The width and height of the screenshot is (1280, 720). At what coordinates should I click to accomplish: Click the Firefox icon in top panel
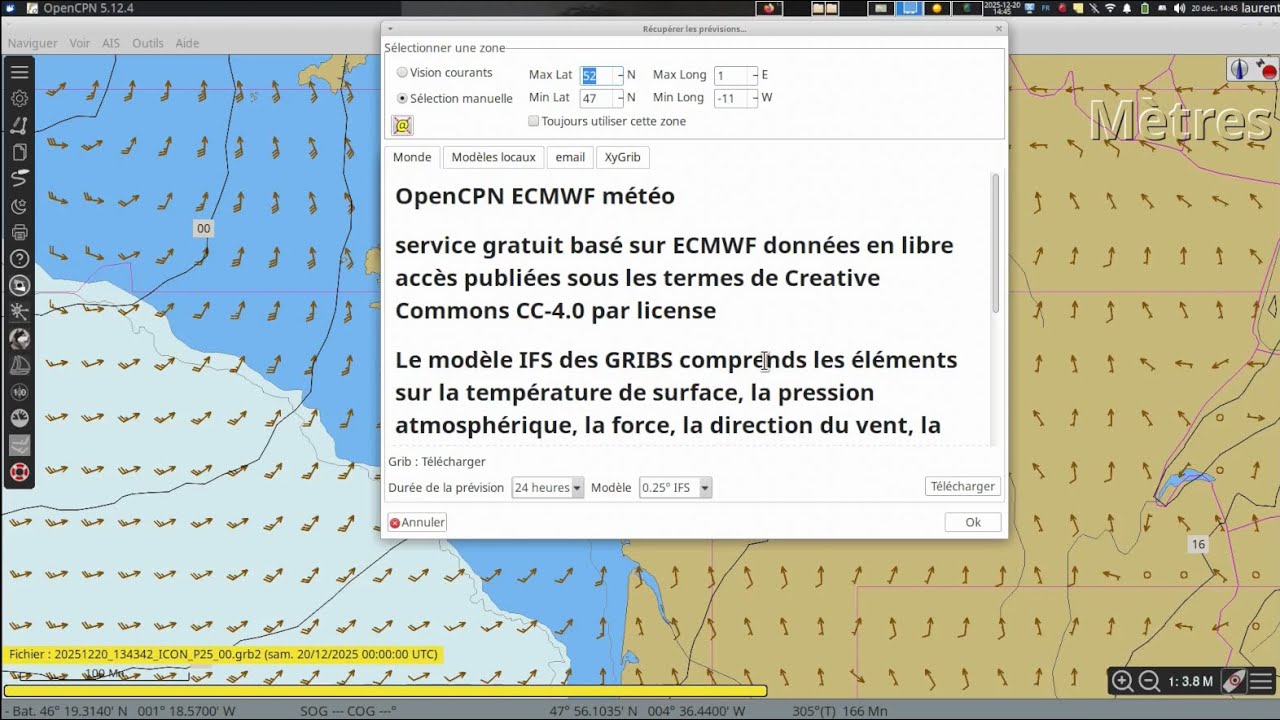[768, 8]
